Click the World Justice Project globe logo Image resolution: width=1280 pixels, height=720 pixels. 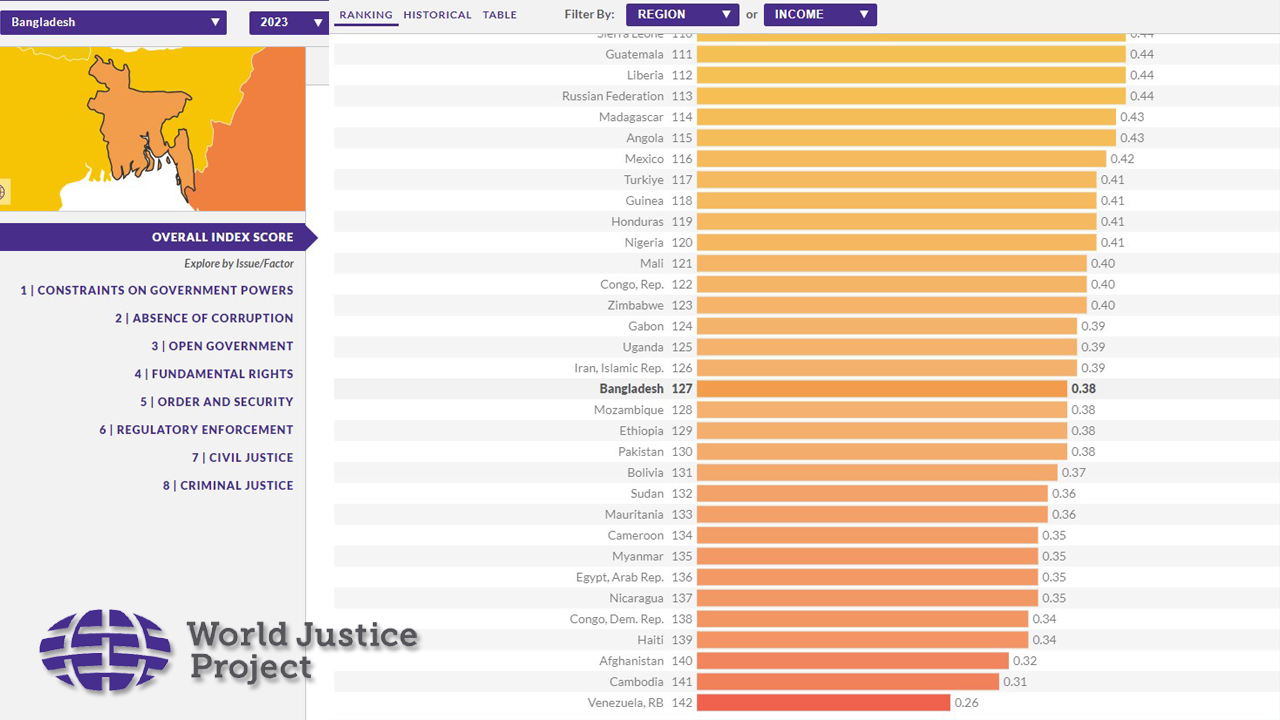click(x=105, y=650)
